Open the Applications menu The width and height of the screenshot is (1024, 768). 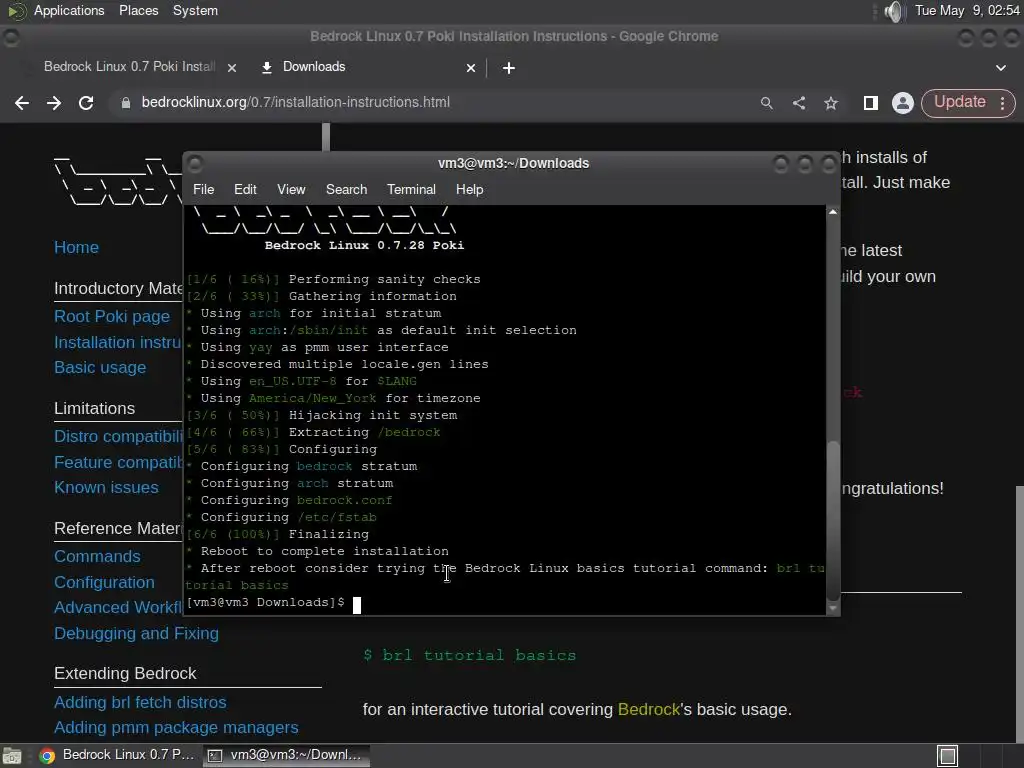coord(69,10)
